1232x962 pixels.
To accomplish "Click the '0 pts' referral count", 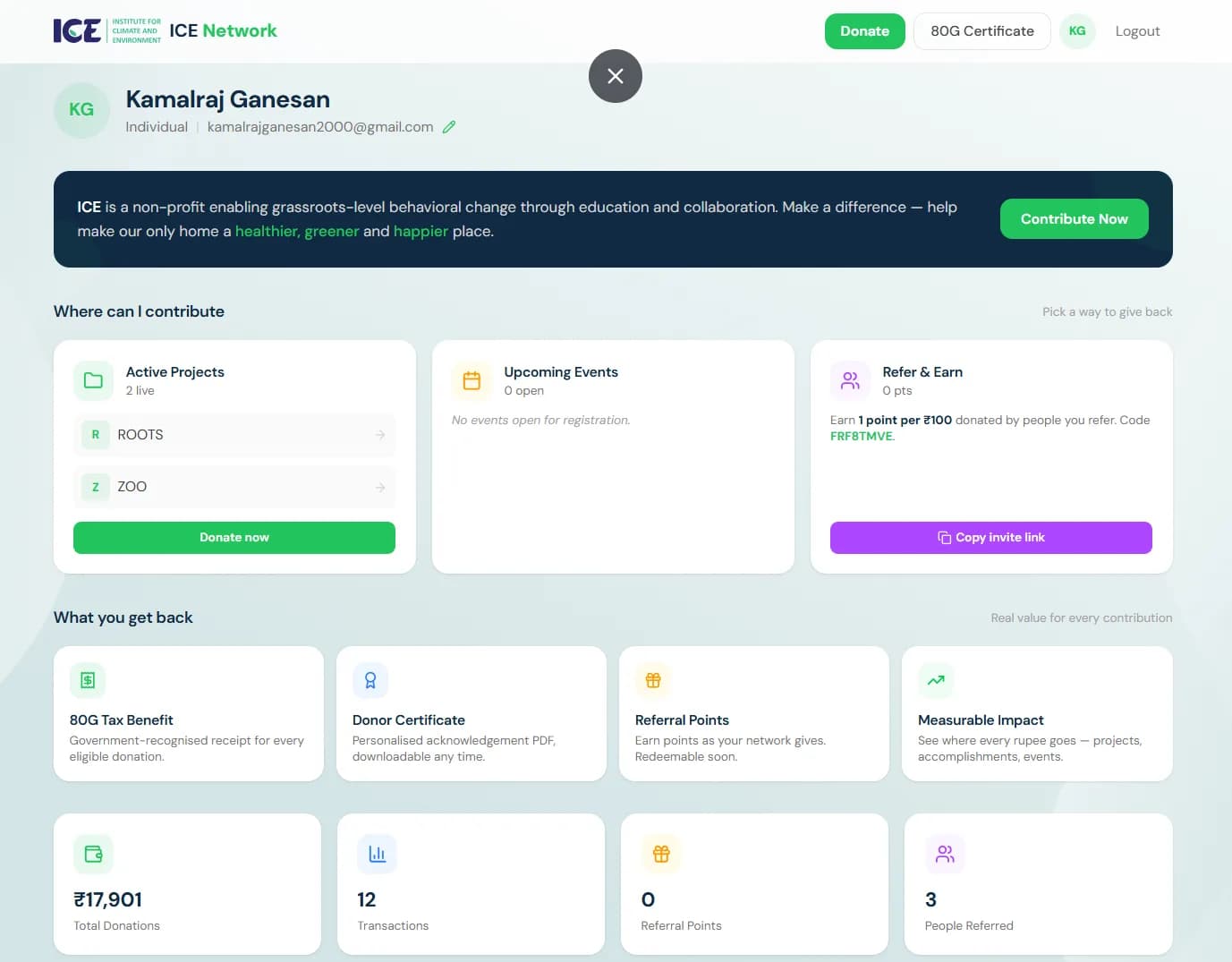I will tap(897, 391).
